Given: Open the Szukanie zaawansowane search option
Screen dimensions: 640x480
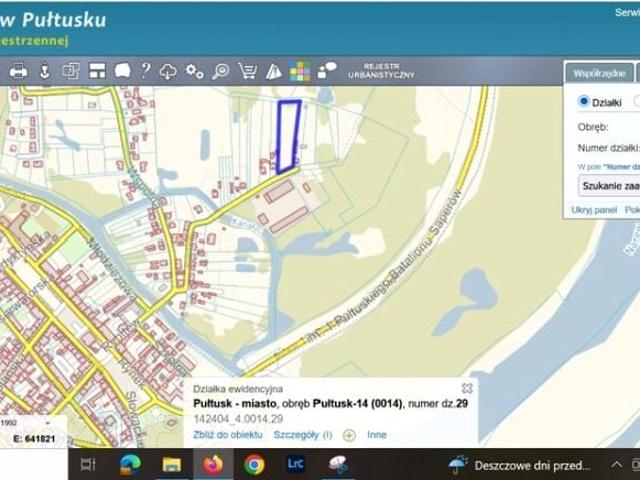Looking at the screenshot, I should click(610, 185).
